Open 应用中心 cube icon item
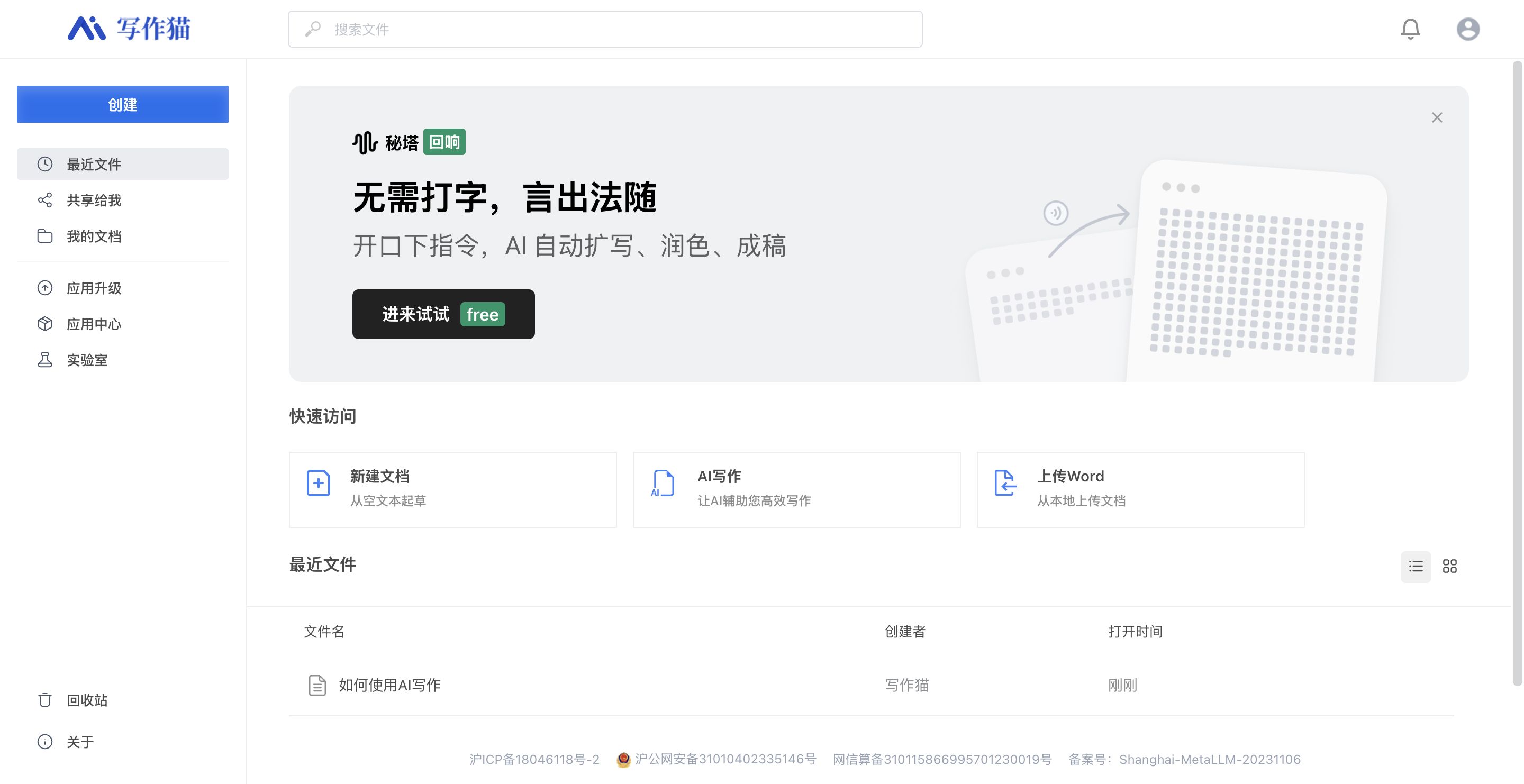The width and height of the screenshot is (1524, 784). coord(94,324)
